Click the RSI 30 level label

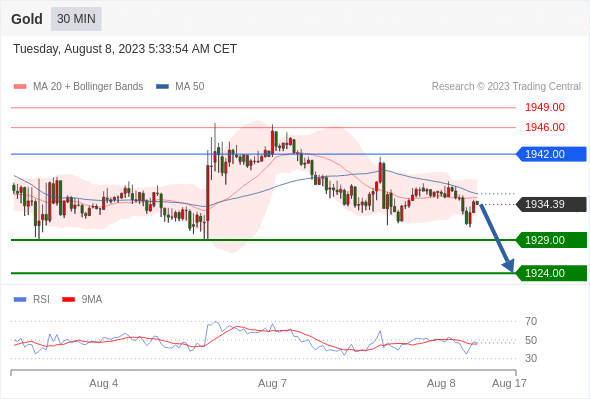(x=531, y=358)
